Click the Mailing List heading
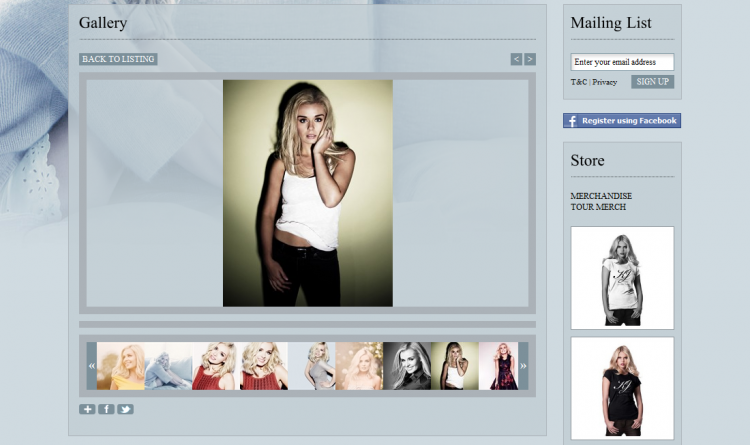Image resolution: width=750 pixels, height=445 pixels. point(611,22)
